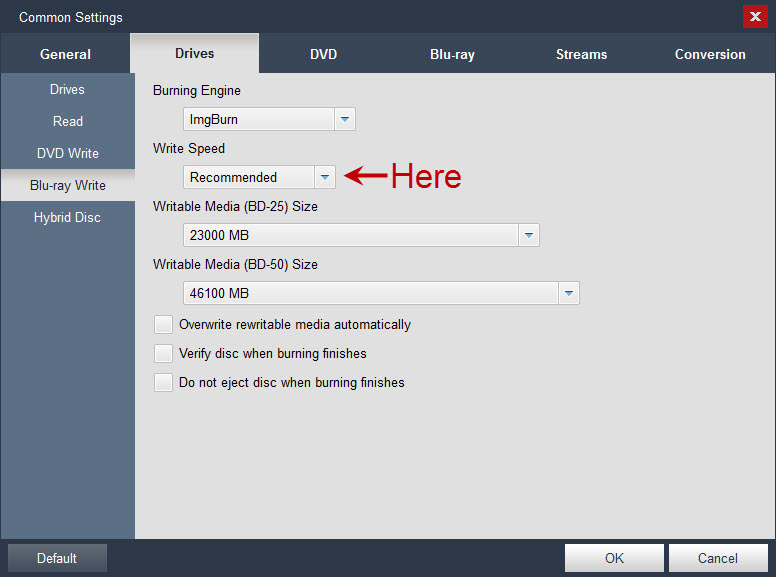Viewport: 776px width, 577px height.
Task: Open the Streams tab
Action: pos(581,54)
